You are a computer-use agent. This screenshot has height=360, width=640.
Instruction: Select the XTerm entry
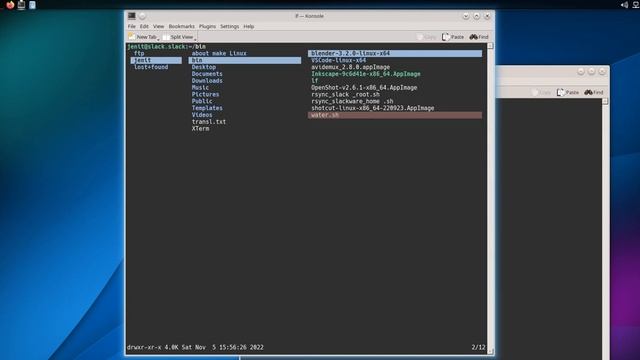pos(200,129)
